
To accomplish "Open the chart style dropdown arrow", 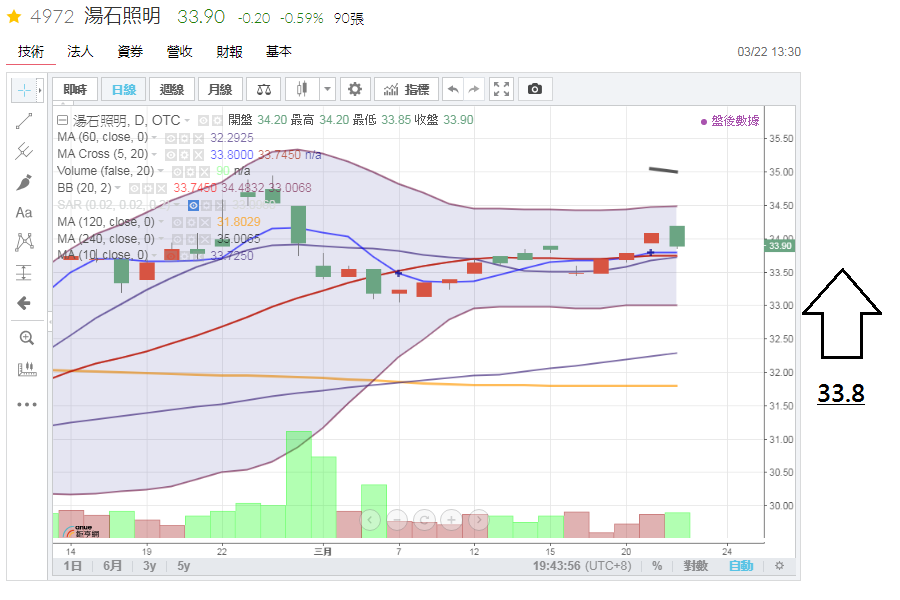I will tap(327, 90).
